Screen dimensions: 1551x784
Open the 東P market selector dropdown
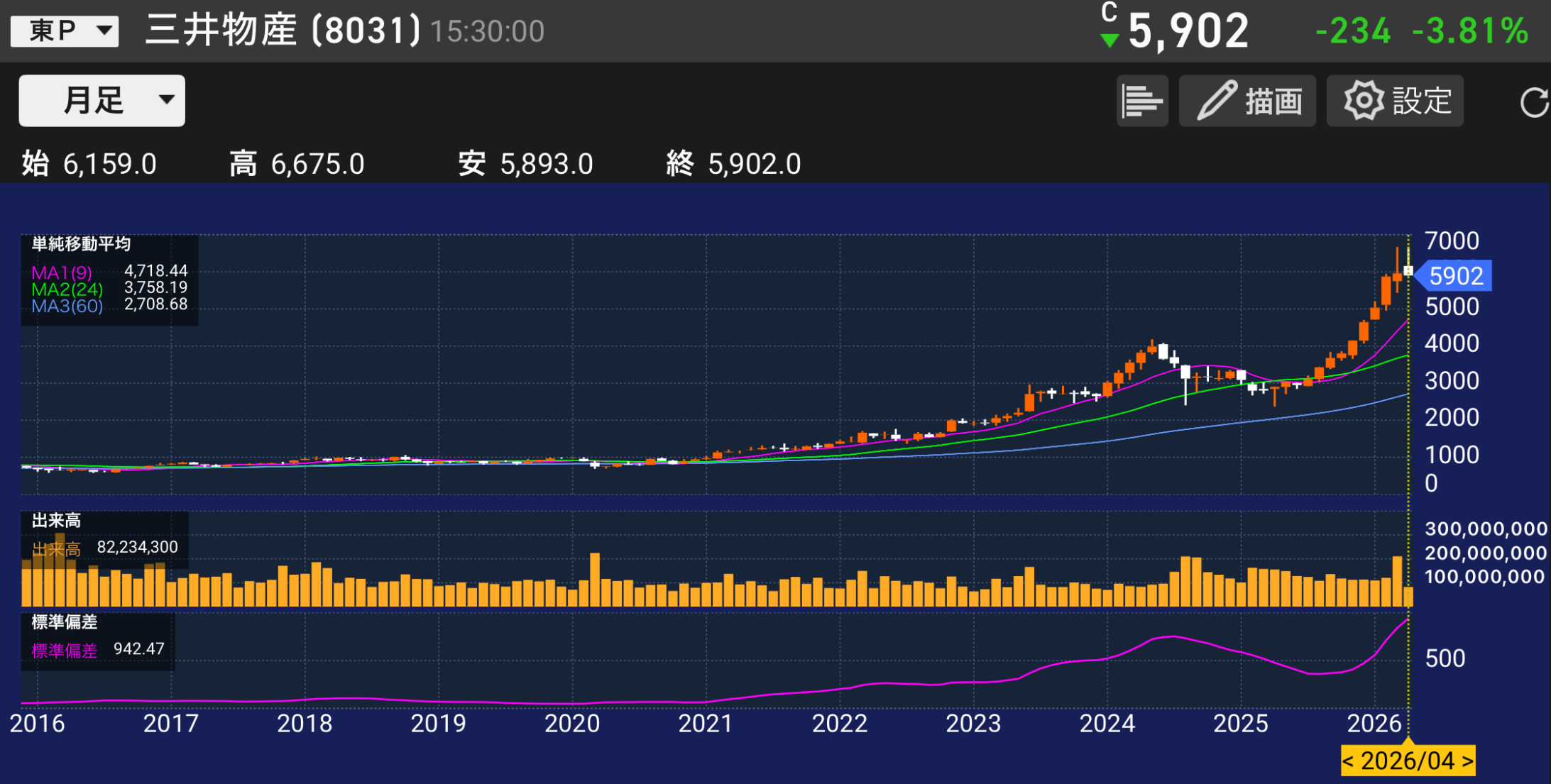pyautogui.click(x=63, y=30)
